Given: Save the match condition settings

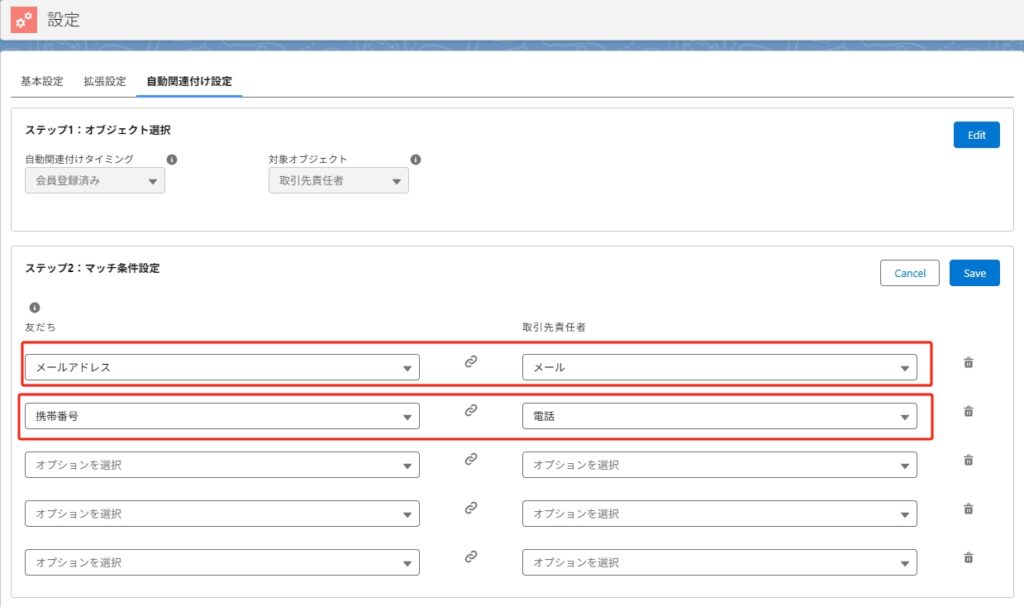Looking at the screenshot, I should 974,273.
